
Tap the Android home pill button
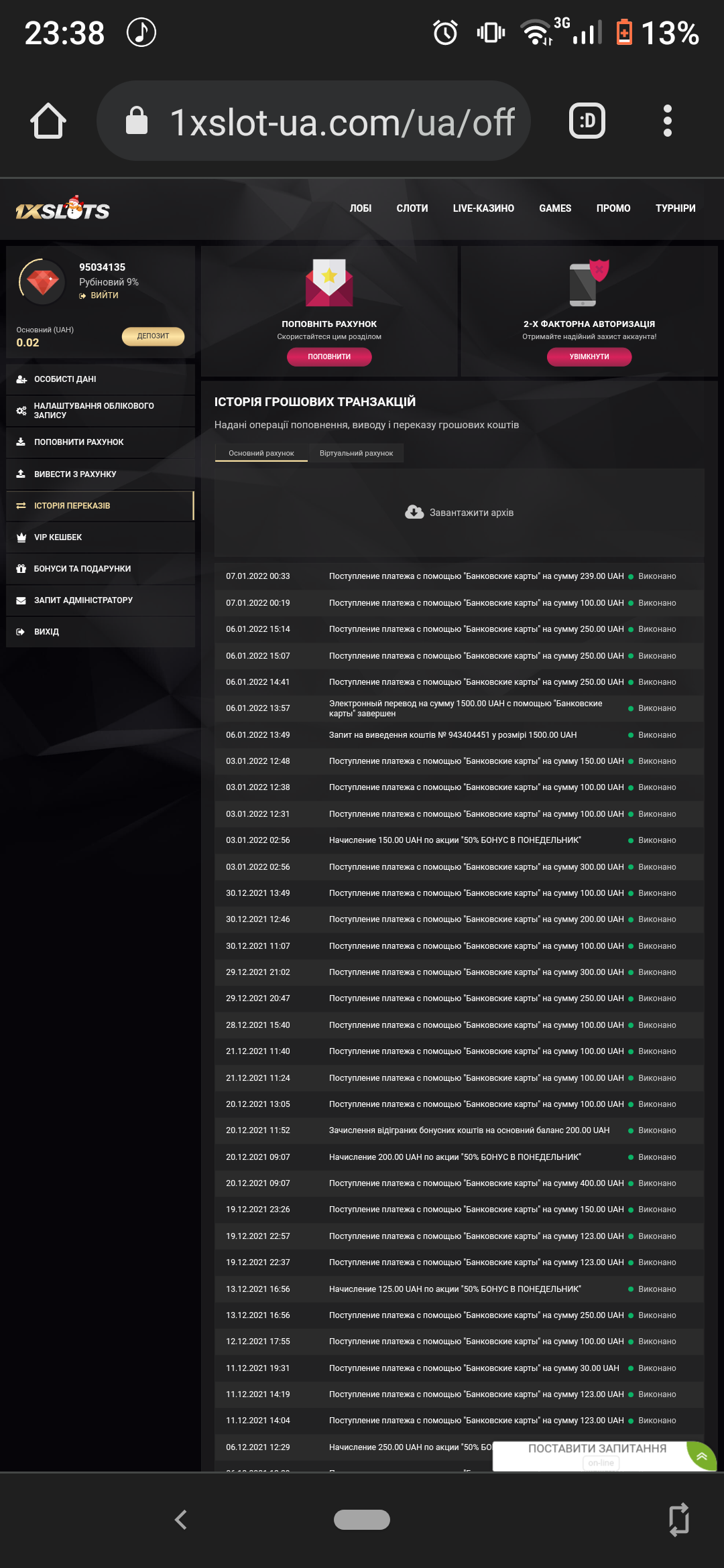click(362, 1520)
